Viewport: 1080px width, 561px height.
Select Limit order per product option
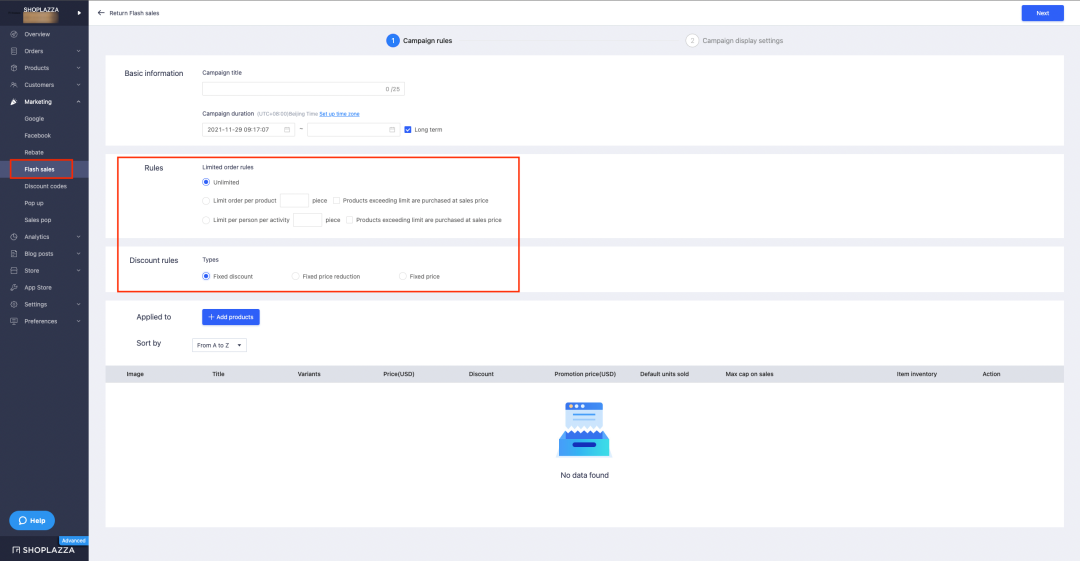click(x=206, y=201)
